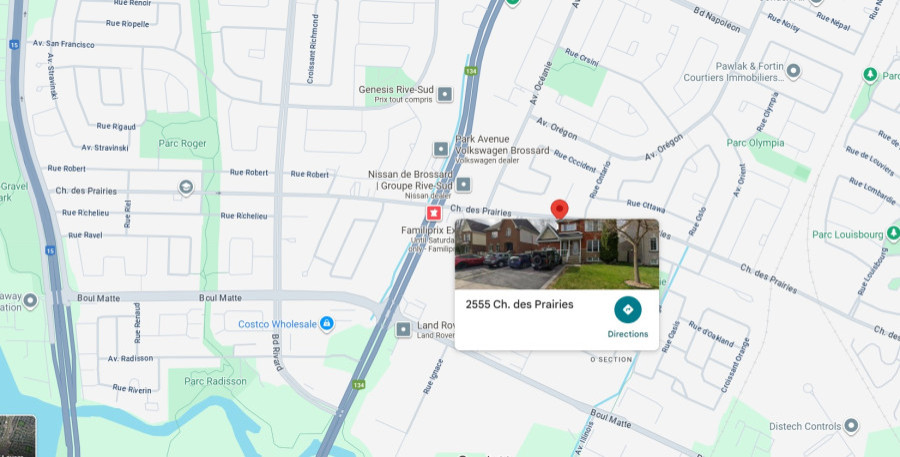900x457 pixels.
Task: Click the red location pin marker
Action: [x=559, y=209]
